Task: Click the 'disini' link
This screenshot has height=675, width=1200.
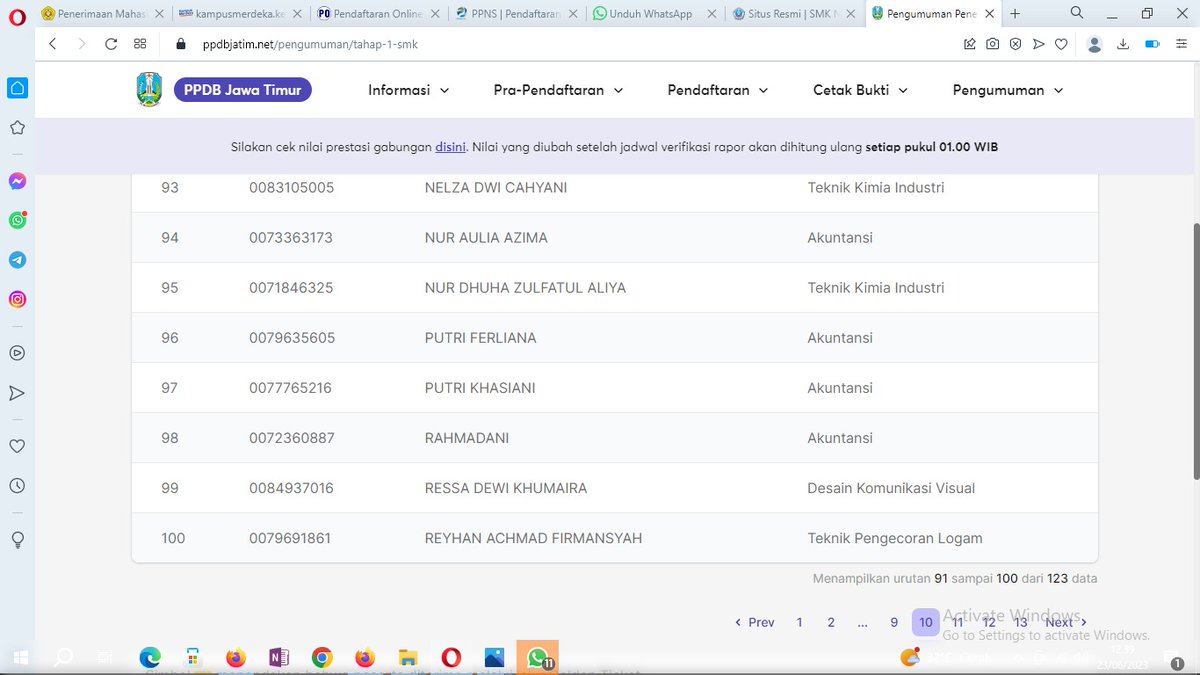Action: pyautogui.click(x=450, y=147)
